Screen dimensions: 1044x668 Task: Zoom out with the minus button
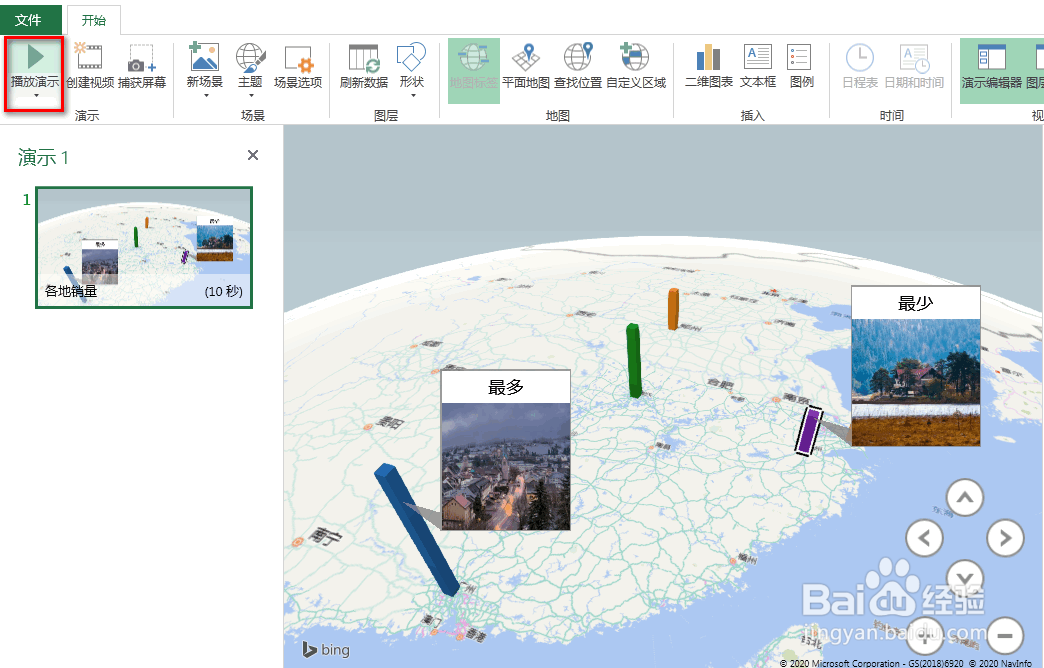(1005, 635)
